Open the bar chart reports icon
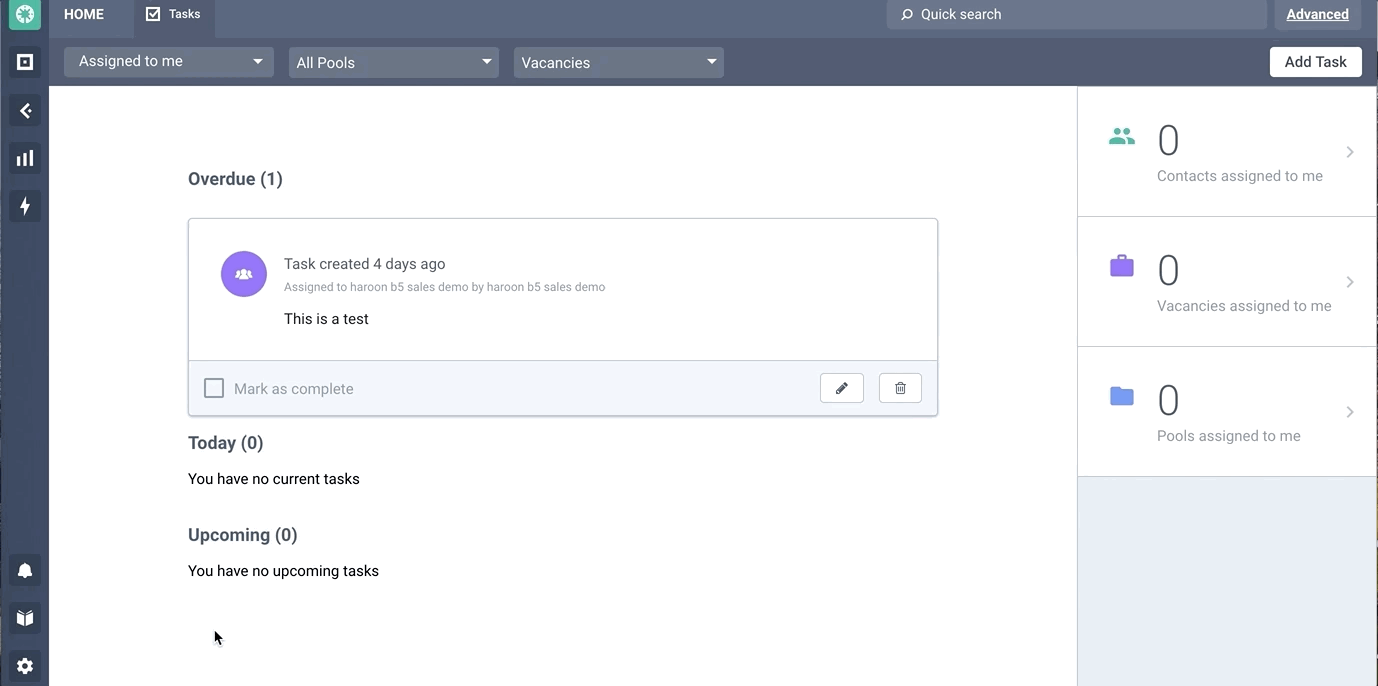 point(25,158)
